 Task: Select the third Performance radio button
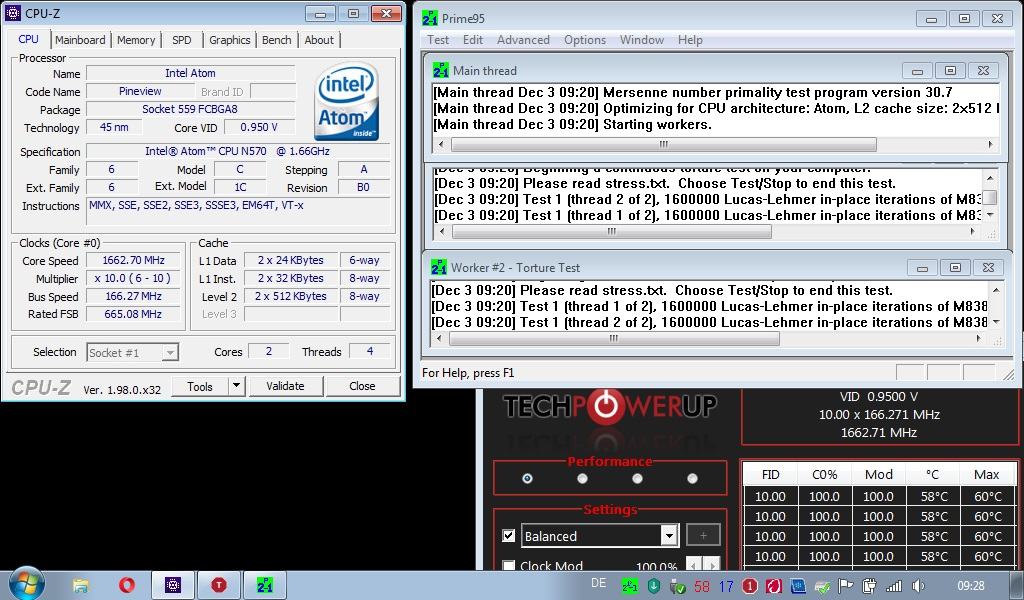[637, 479]
